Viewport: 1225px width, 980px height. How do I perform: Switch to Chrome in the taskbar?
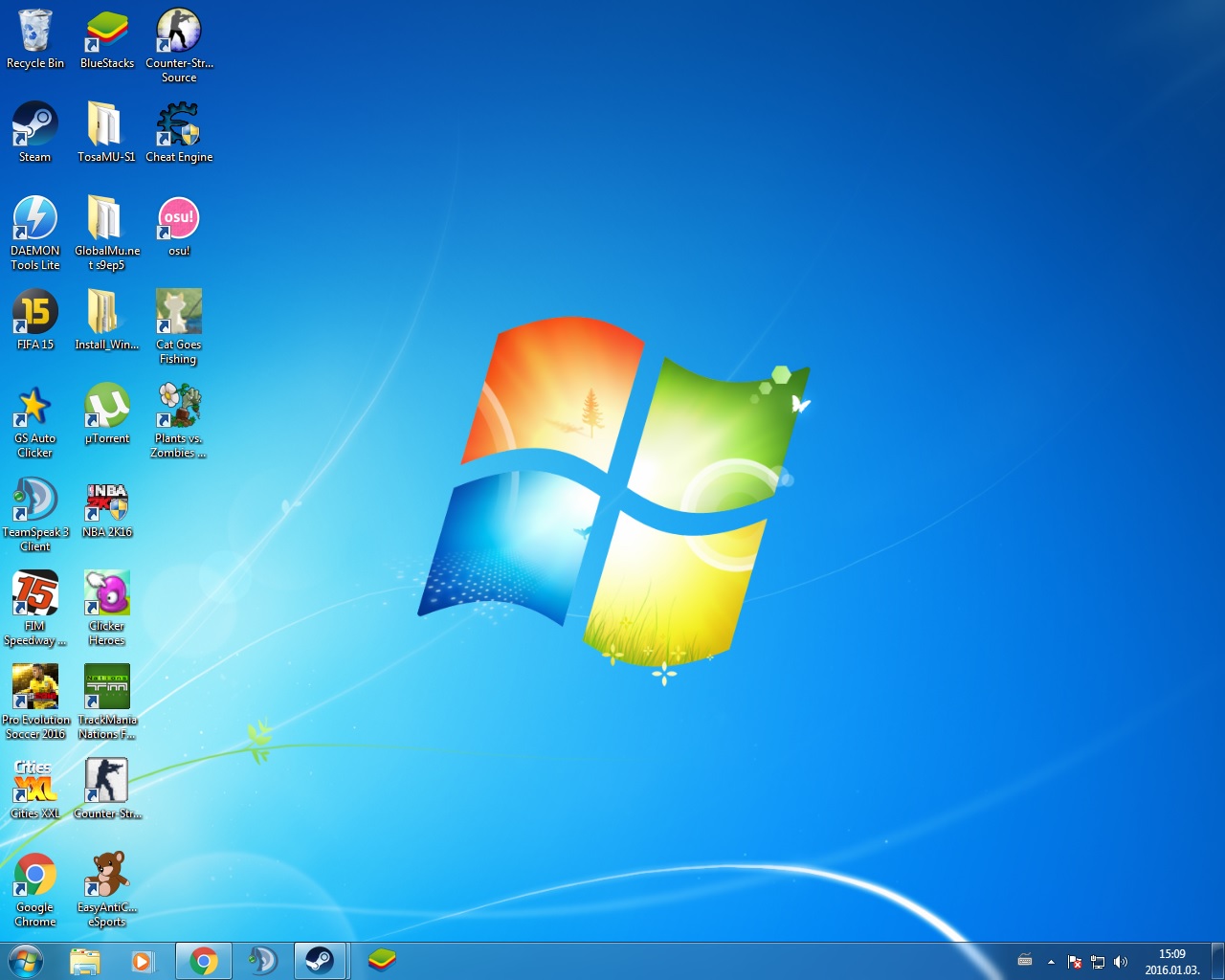(203, 961)
